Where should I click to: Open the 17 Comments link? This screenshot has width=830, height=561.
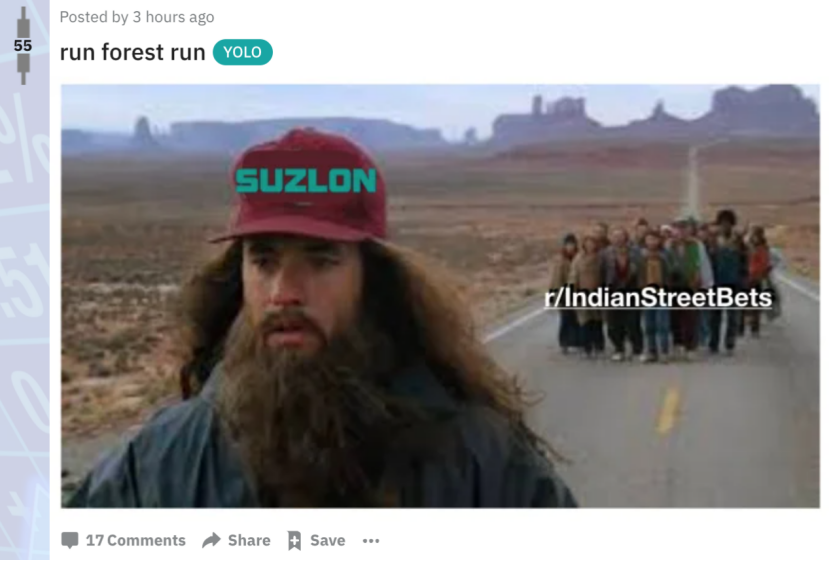(136, 540)
